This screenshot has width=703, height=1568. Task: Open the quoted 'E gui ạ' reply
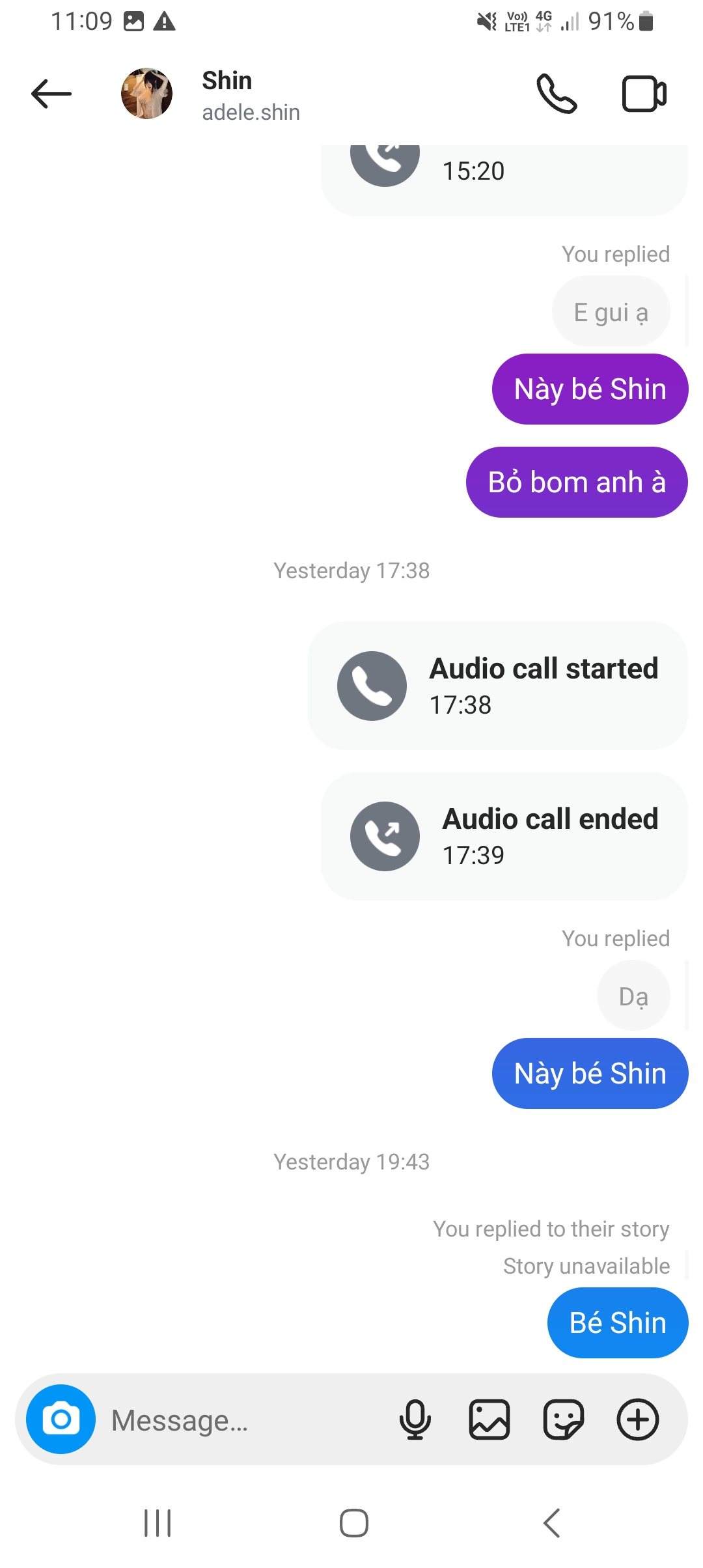pos(611,312)
